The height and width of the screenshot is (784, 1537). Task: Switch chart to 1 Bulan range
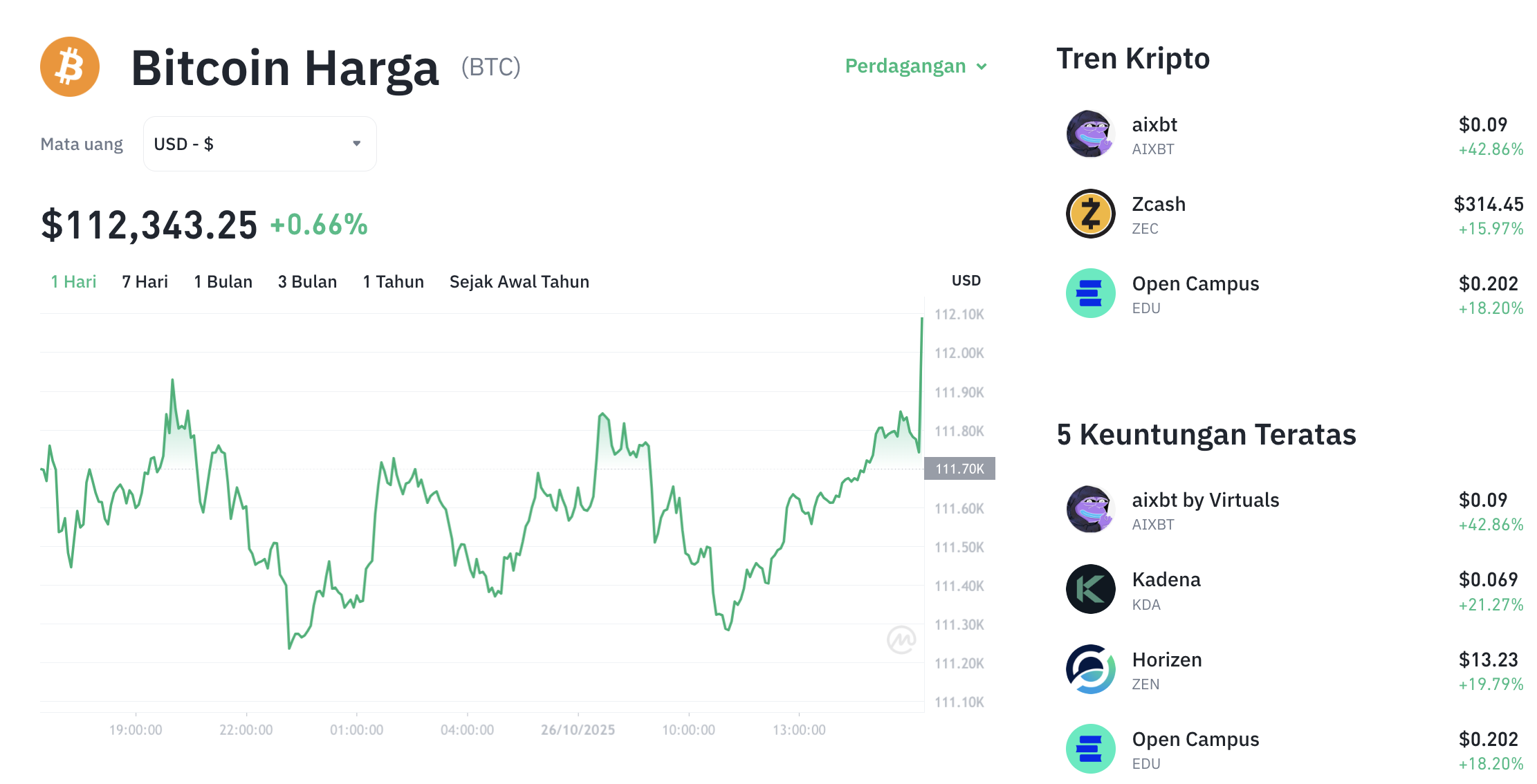223,282
